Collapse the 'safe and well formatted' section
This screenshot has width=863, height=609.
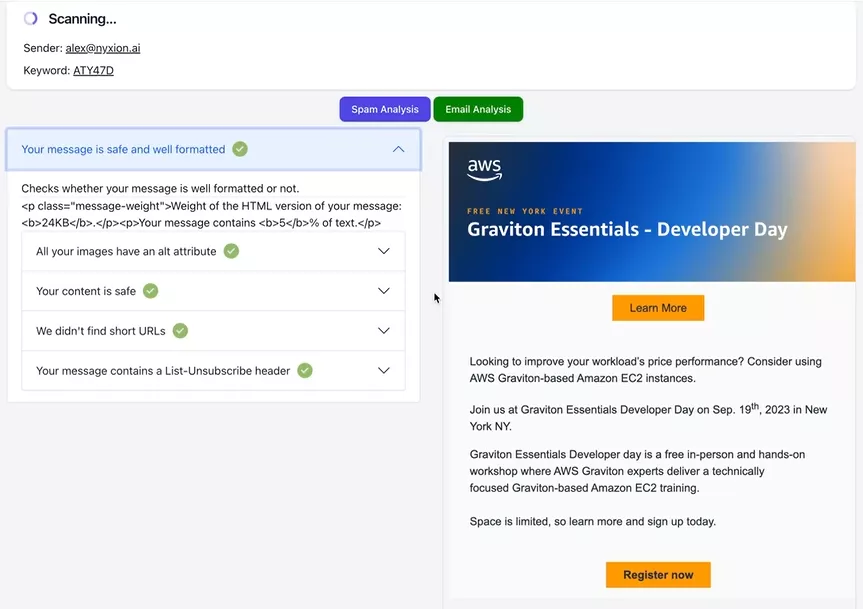coord(398,149)
